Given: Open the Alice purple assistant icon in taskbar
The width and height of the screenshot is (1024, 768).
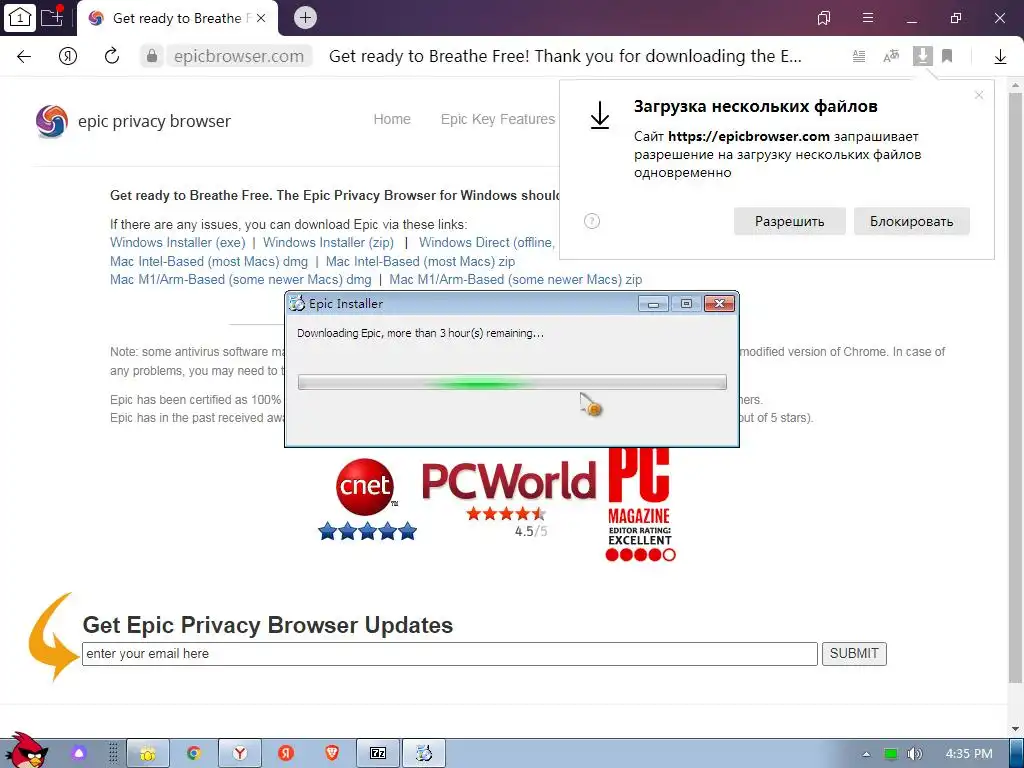Looking at the screenshot, I should [x=79, y=754].
